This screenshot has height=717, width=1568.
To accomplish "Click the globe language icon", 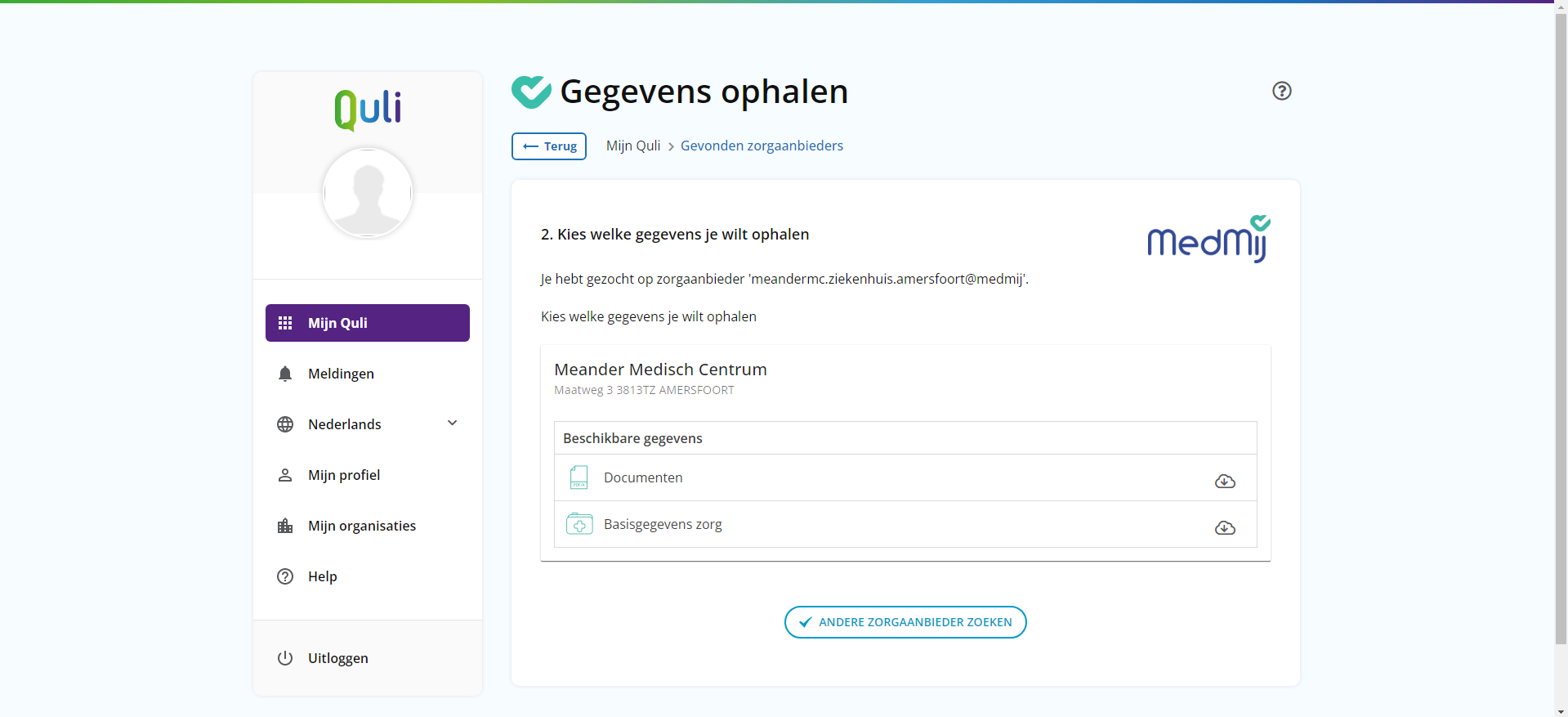I will (285, 424).
